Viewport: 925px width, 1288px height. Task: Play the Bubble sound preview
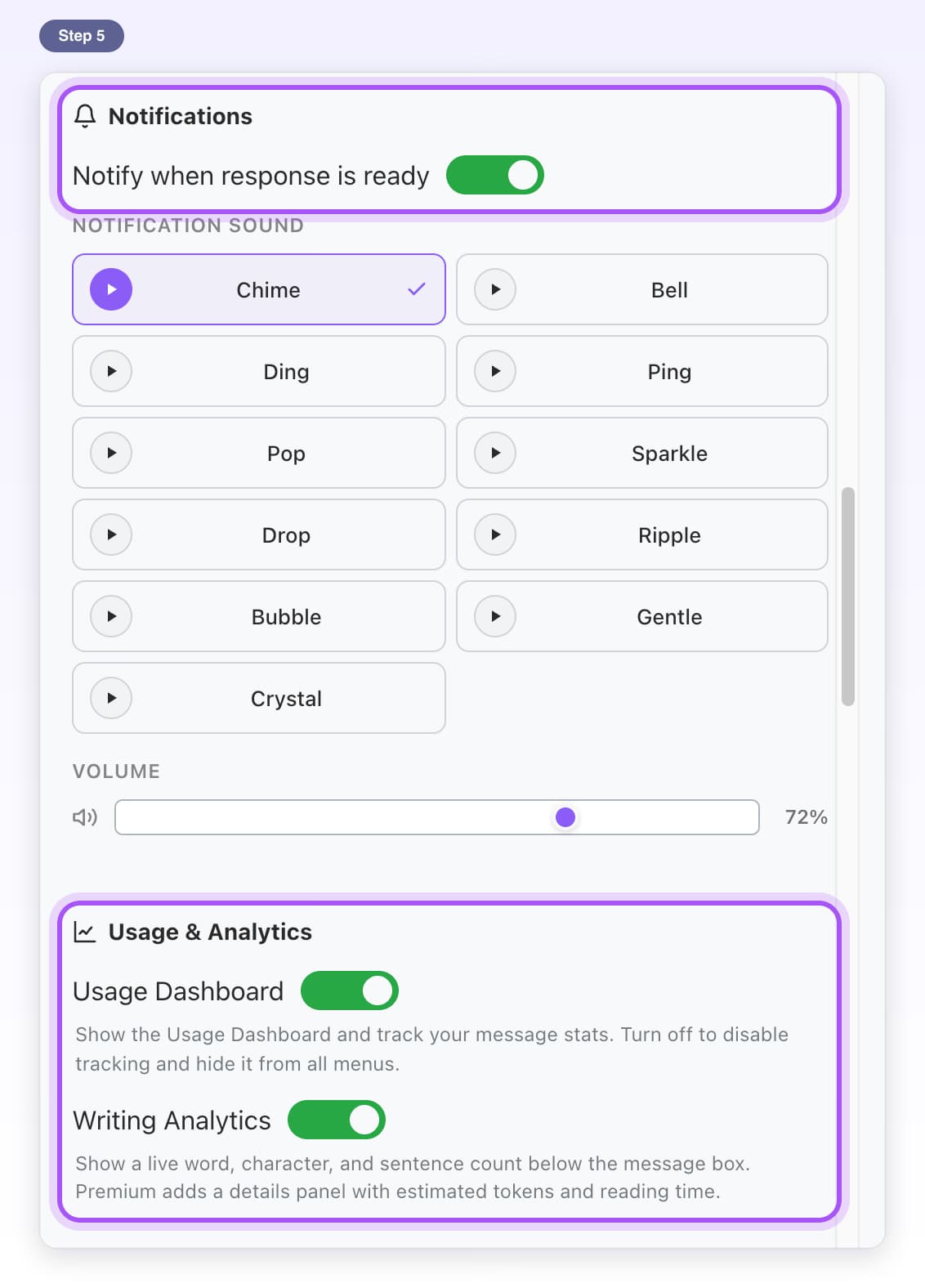[111, 616]
